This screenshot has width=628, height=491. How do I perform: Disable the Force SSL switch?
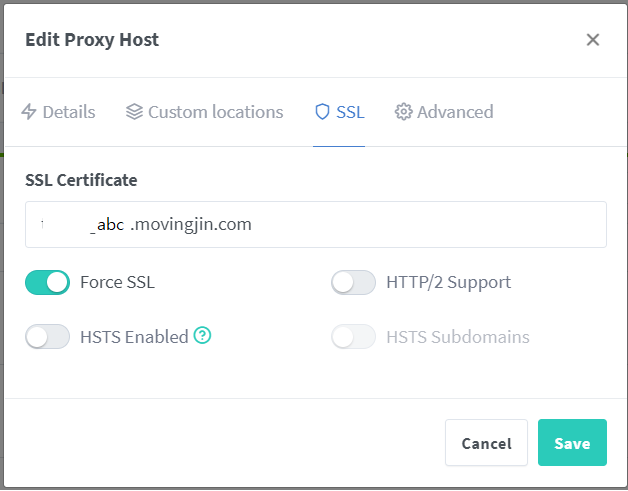[48, 282]
